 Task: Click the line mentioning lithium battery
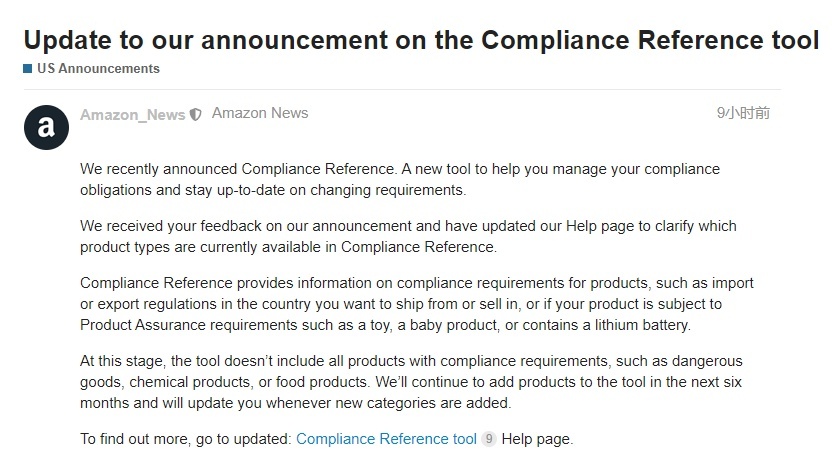[x=385, y=325]
